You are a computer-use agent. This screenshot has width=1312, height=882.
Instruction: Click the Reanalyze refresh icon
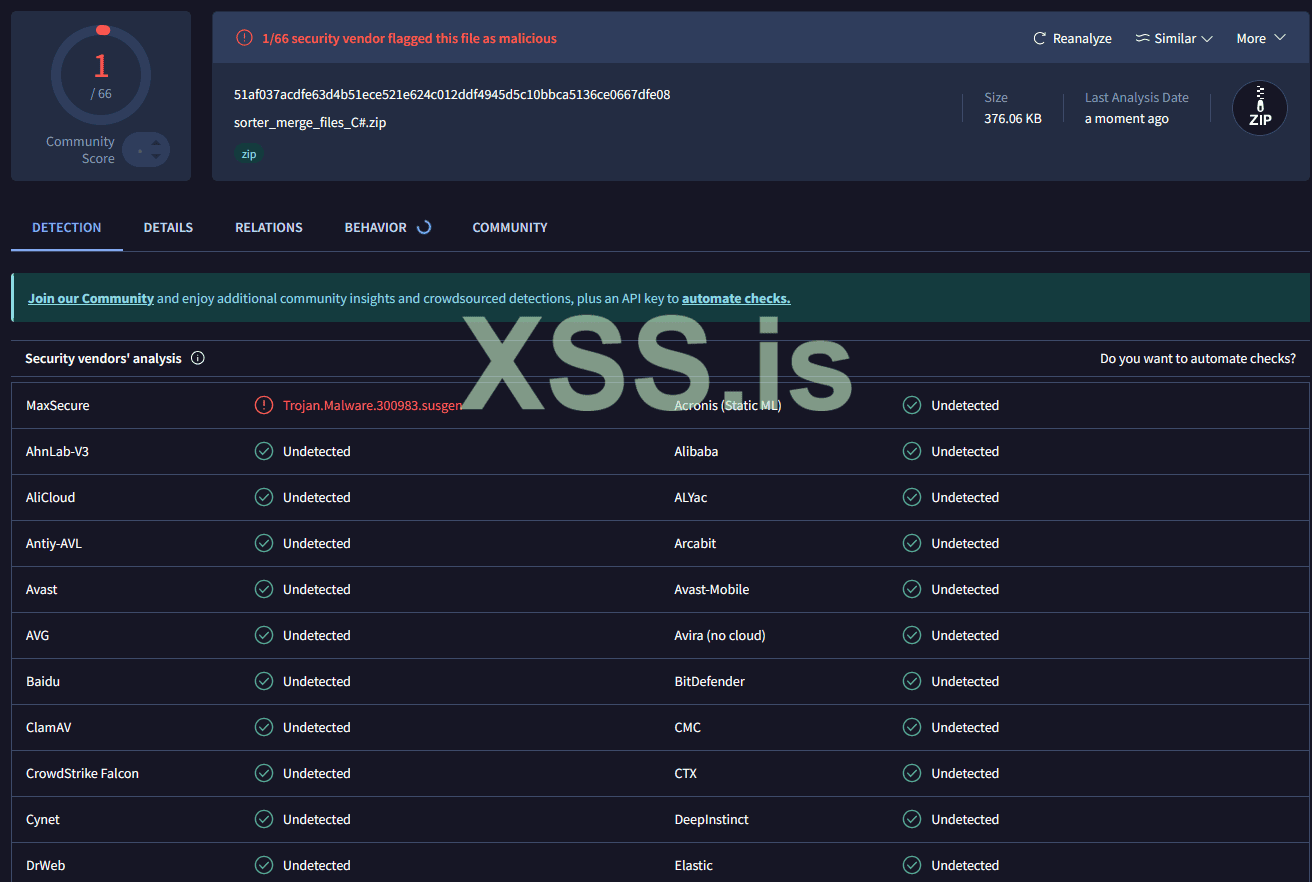pyautogui.click(x=1040, y=38)
